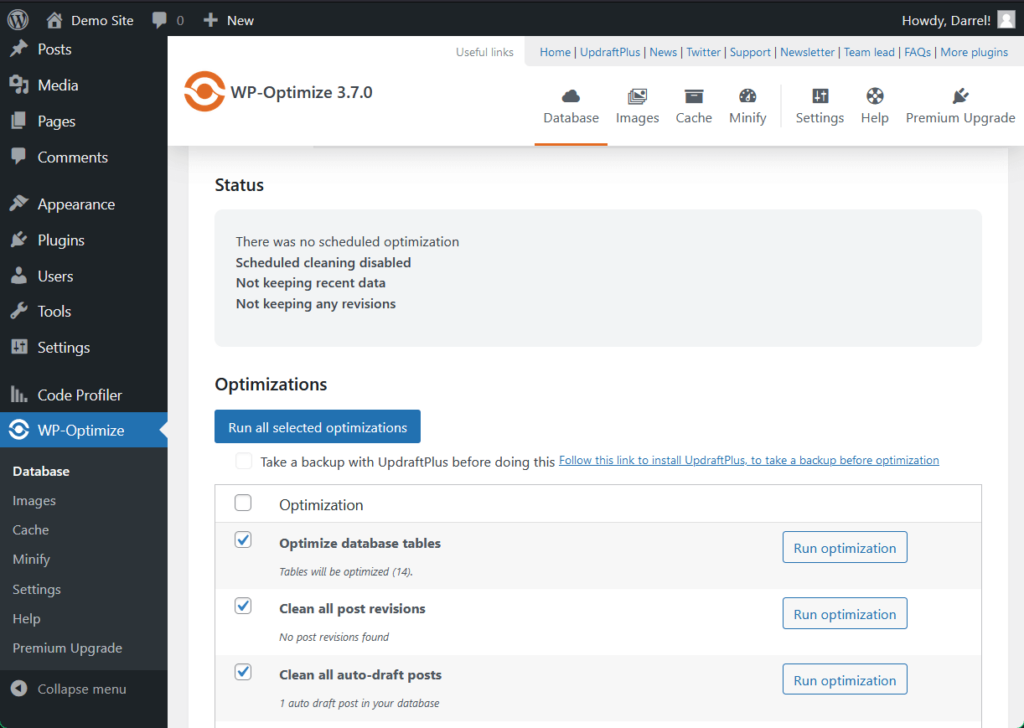Click the Premium Upgrade plug icon
This screenshot has height=728, width=1024.
[960, 97]
